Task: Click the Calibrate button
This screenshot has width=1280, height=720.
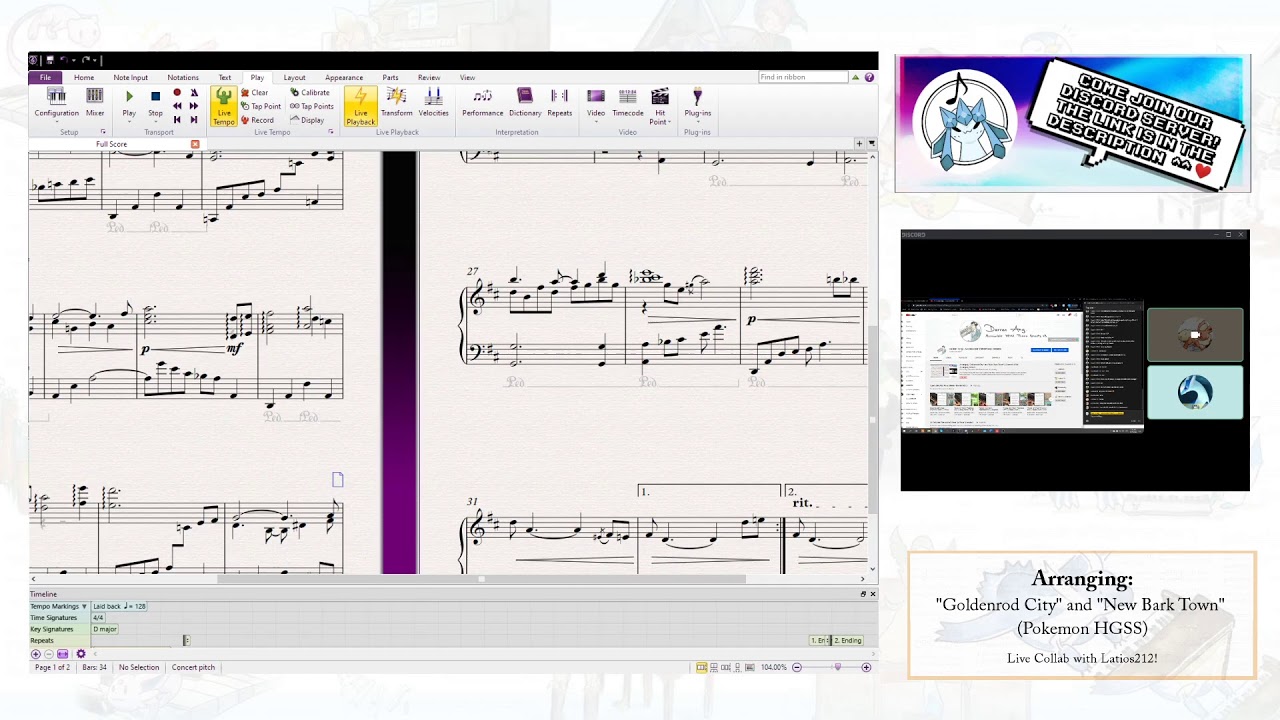Action: pos(310,92)
